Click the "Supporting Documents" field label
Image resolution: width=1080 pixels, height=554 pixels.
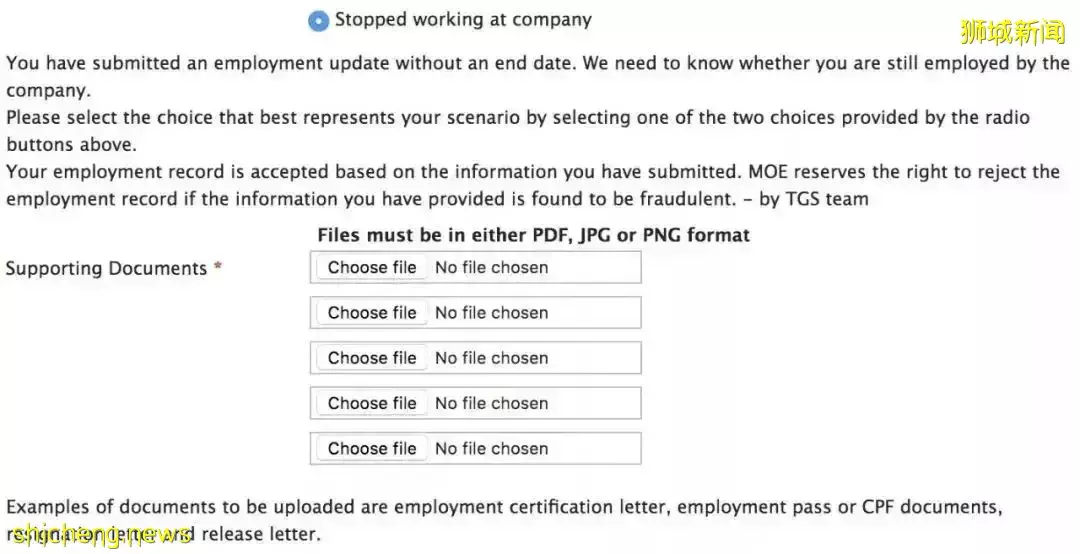pyautogui.click(x=106, y=269)
